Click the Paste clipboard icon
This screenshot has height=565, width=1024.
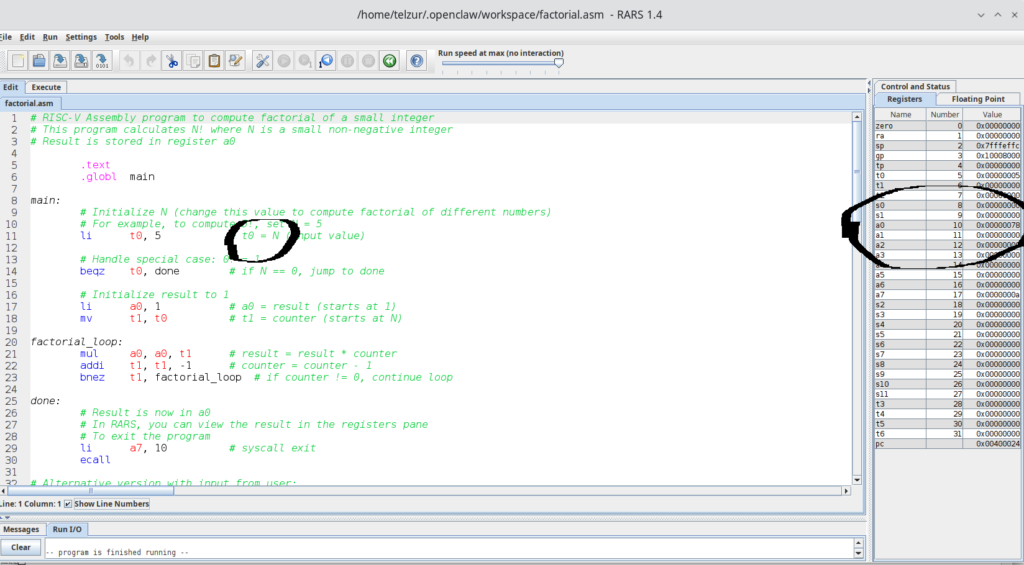pyautogui.click(x=214, y=61)
